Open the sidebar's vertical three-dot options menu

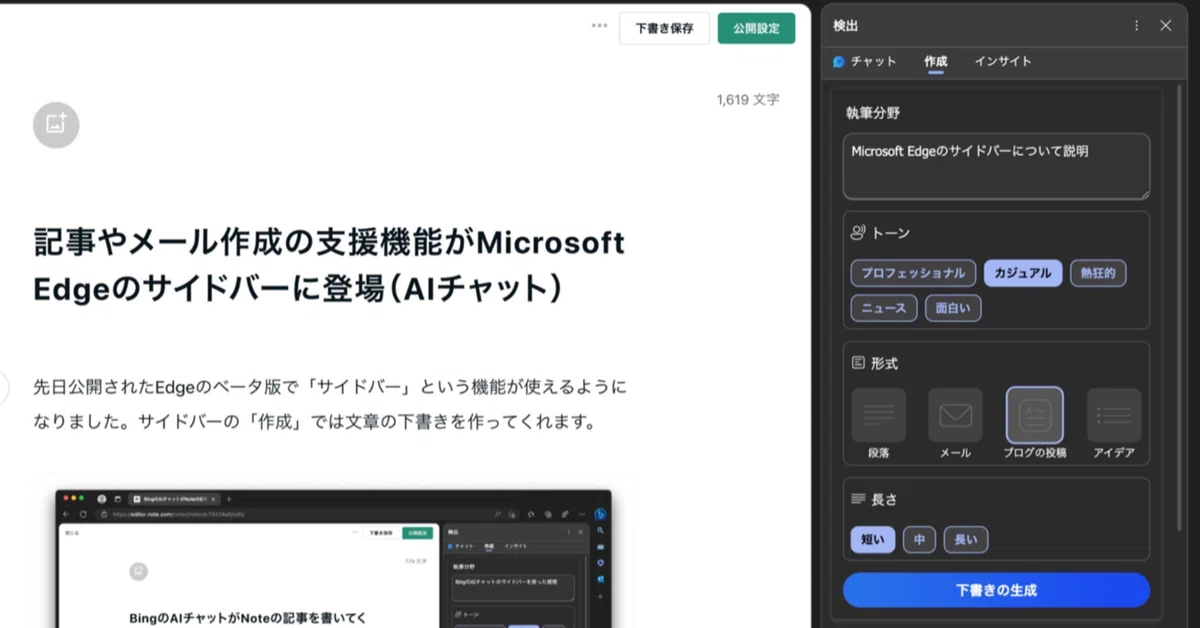(1136, 26)
